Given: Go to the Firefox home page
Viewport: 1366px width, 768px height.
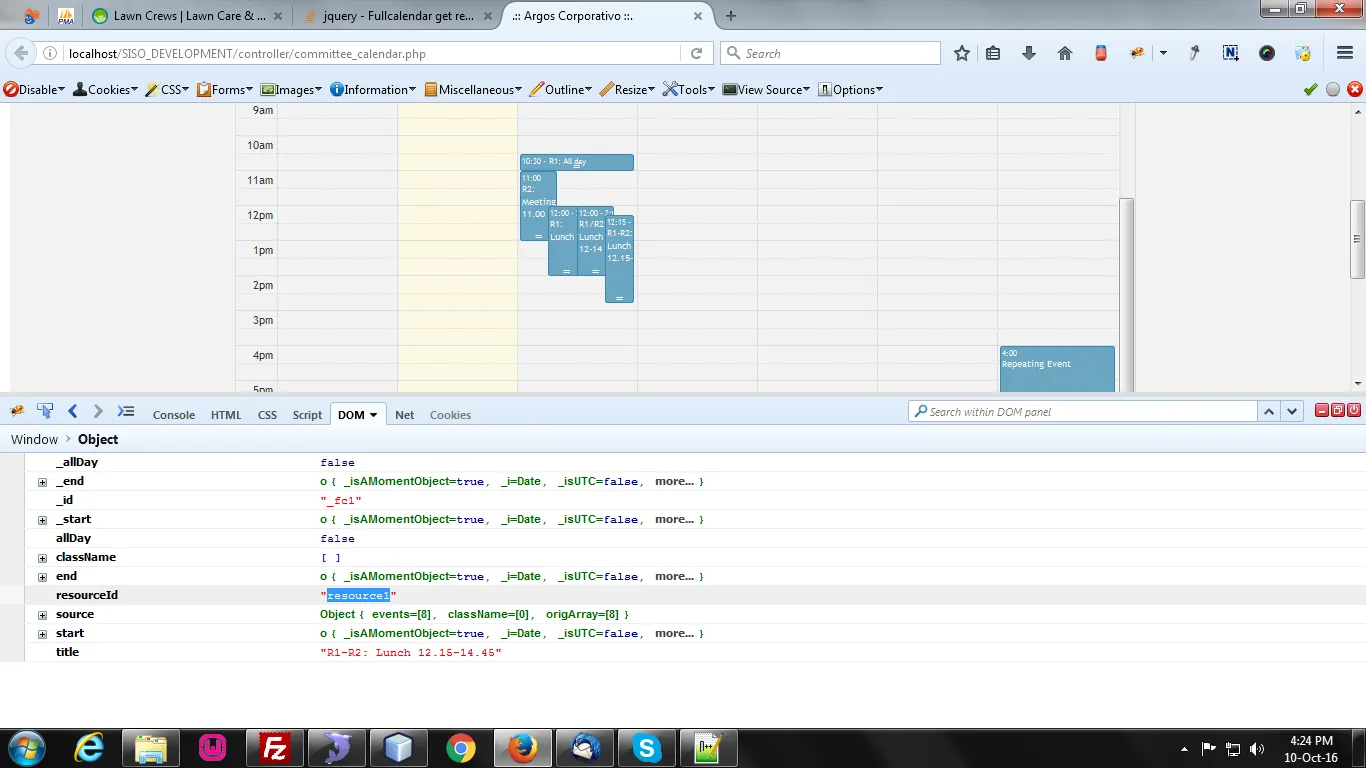Looking at the screenshot, I should click(1065, 54).
